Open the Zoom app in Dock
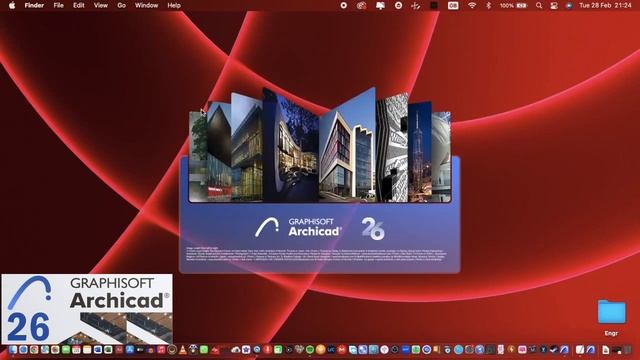This screenshot has height=360, width=640. [406, 350]
